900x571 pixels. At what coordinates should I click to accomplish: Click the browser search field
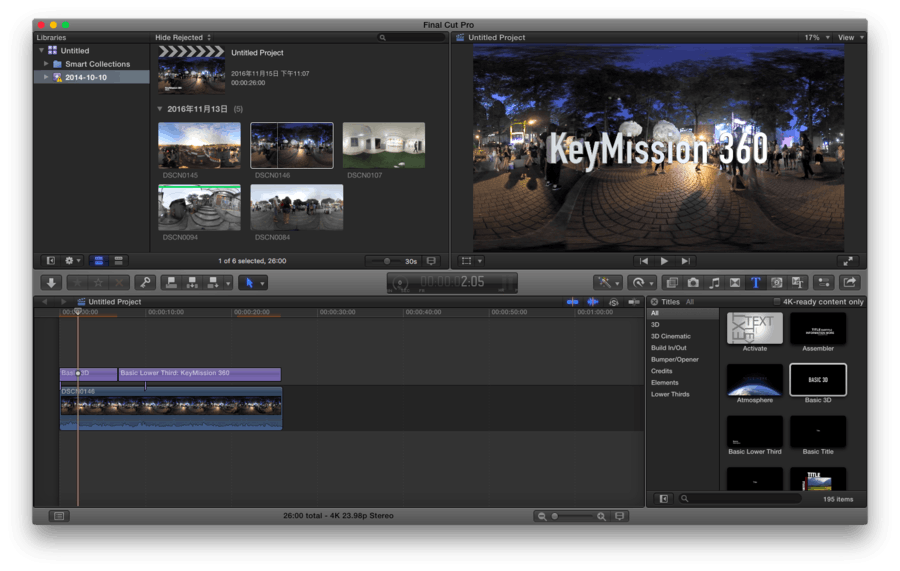click(411, 37)
